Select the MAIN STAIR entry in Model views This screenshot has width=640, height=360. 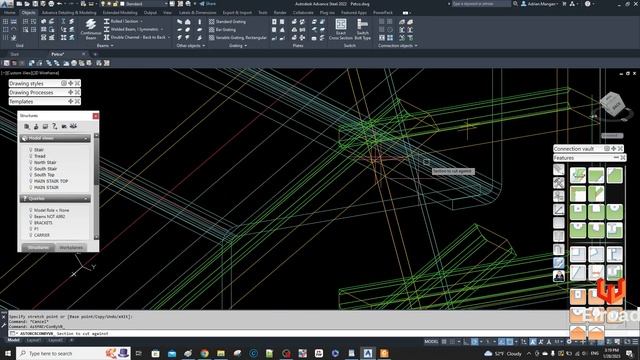coord(46,187)
